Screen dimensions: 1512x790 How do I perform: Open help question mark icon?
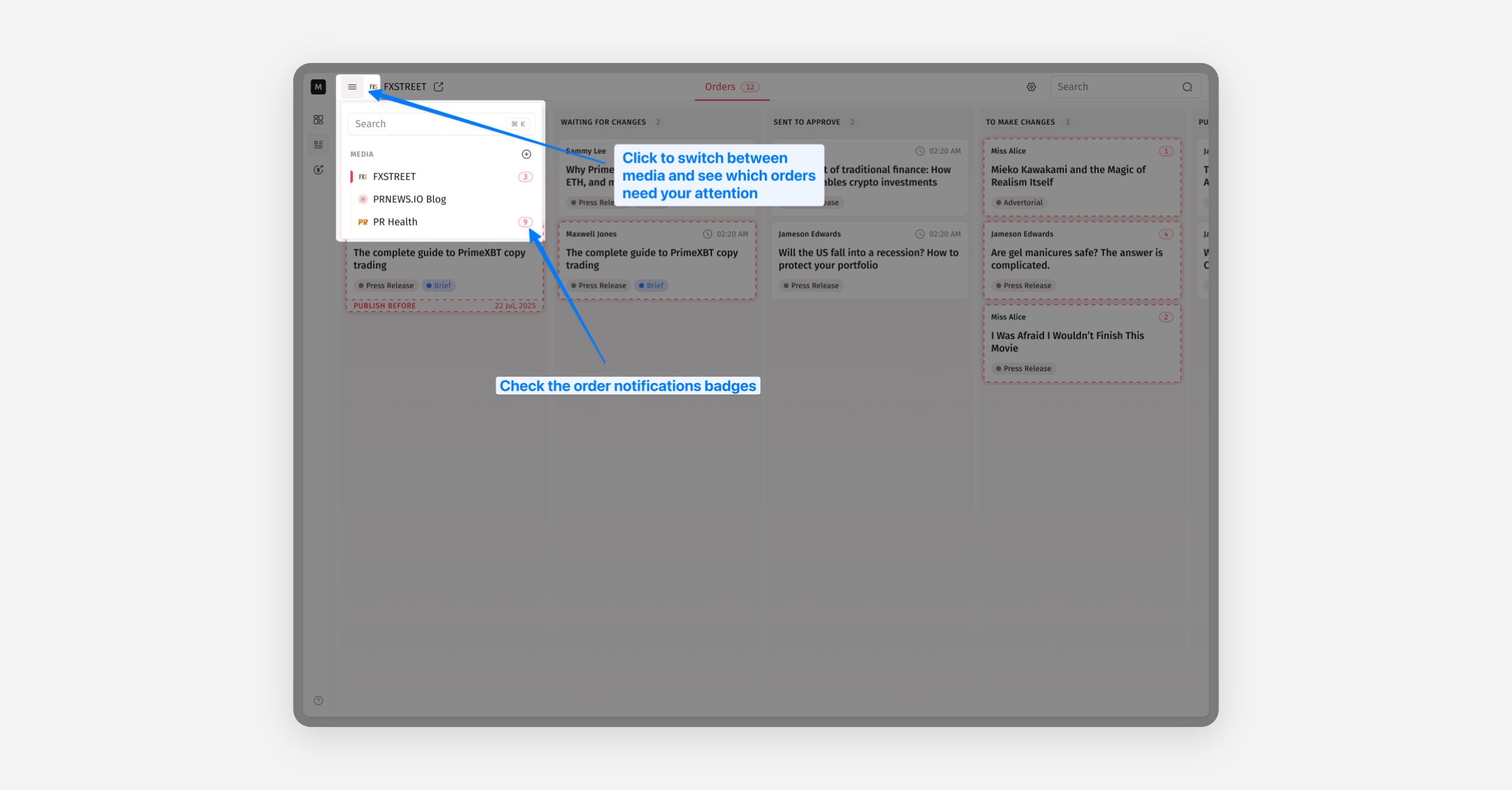click(318, 701)
